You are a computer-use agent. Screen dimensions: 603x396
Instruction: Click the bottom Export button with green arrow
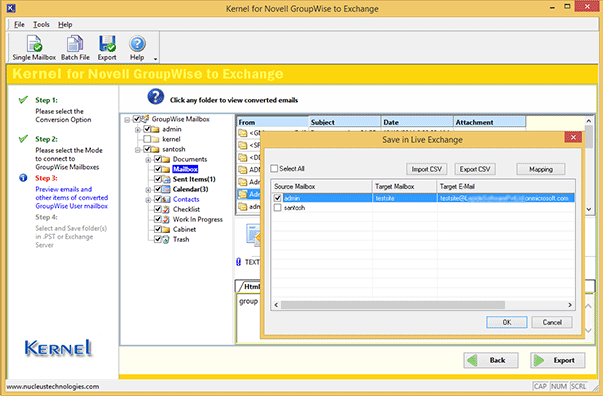[x=558, y=360]
